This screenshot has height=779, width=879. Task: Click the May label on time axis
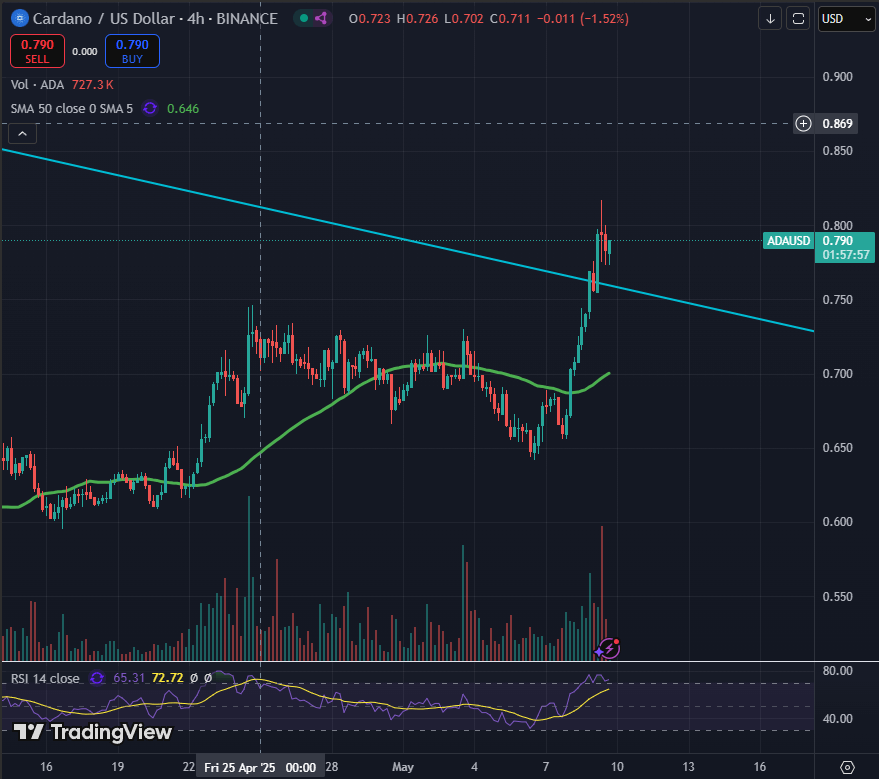[403, 767]
